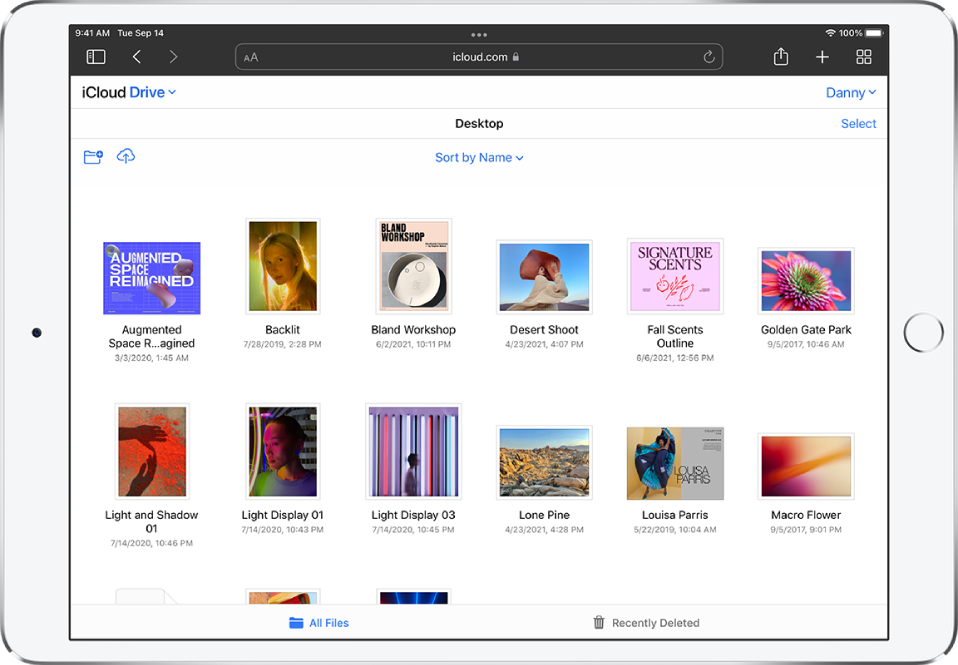Open a new tab with the plus icon
This screenshot has width=958, height=665.
822,57
